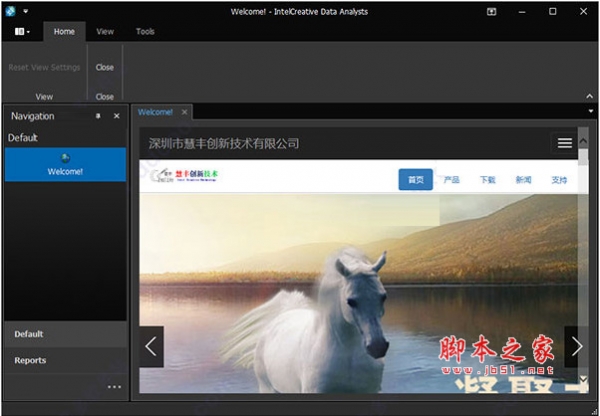Close the Welcome! document tab
600x416 pixels.
pos(184,112)
